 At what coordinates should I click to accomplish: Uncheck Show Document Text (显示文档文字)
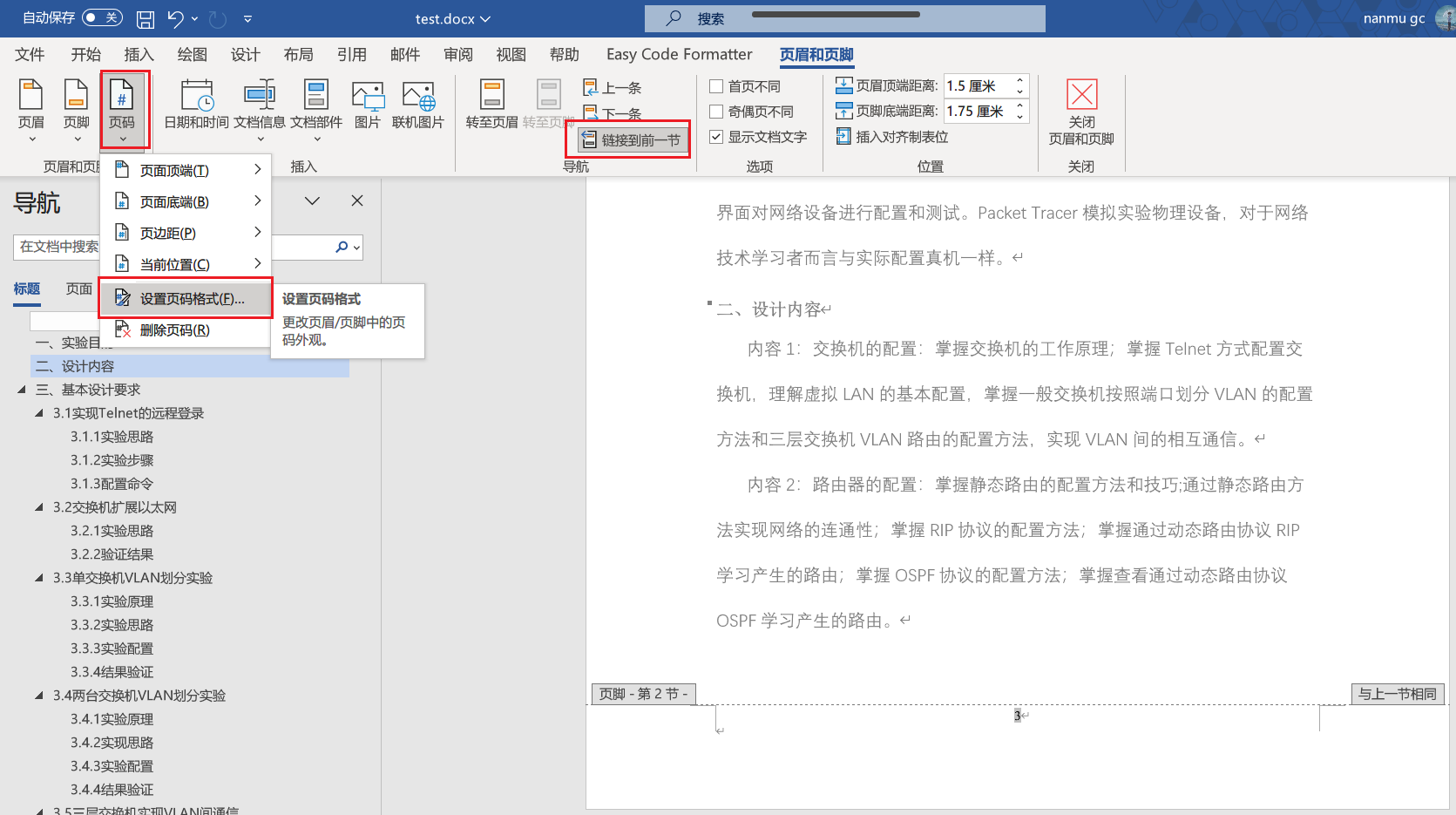tap(716, 137)
